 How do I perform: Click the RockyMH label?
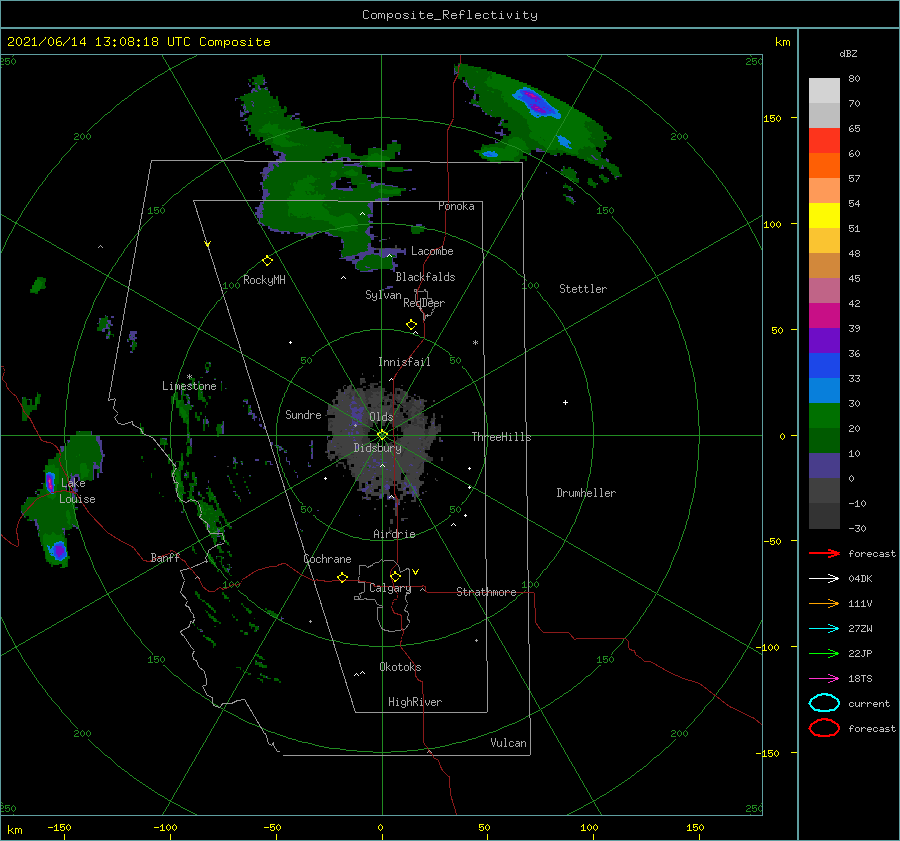tap(264, 280)
